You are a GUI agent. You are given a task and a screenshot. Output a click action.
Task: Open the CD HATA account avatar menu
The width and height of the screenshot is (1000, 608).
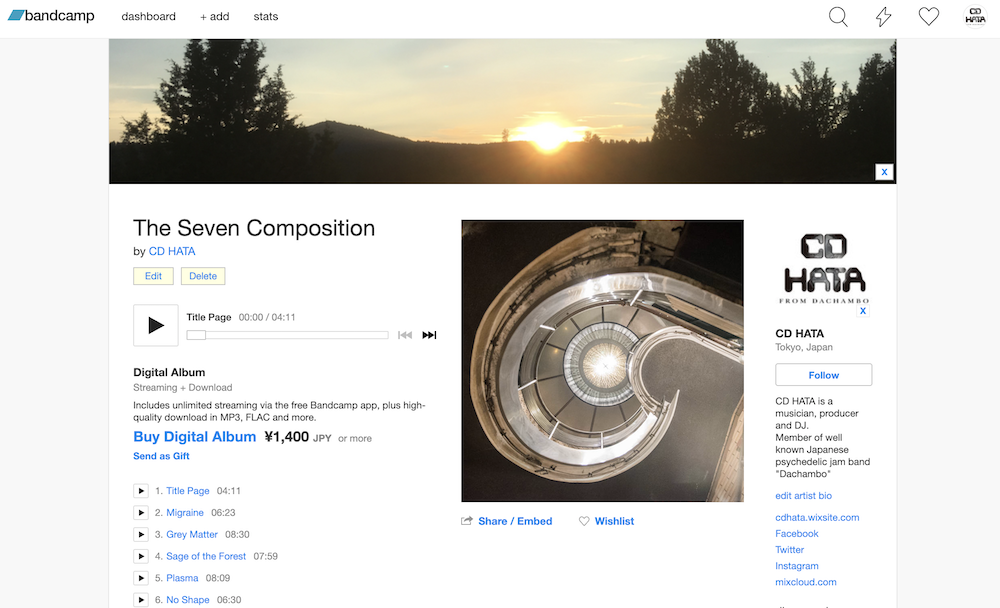coord(975,16)
